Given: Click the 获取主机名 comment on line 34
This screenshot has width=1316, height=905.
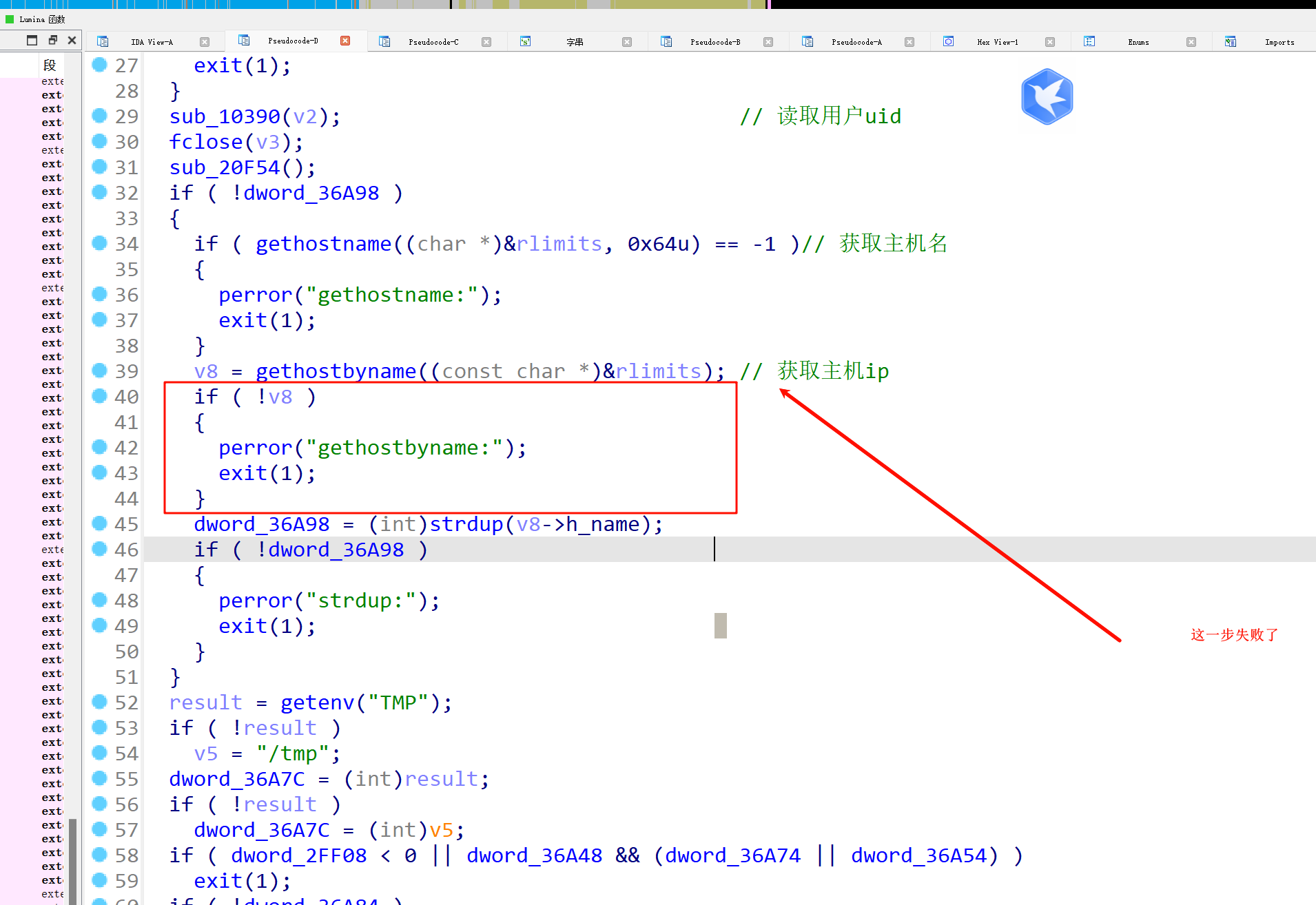Looking at the screenshot, I should 875,243.
